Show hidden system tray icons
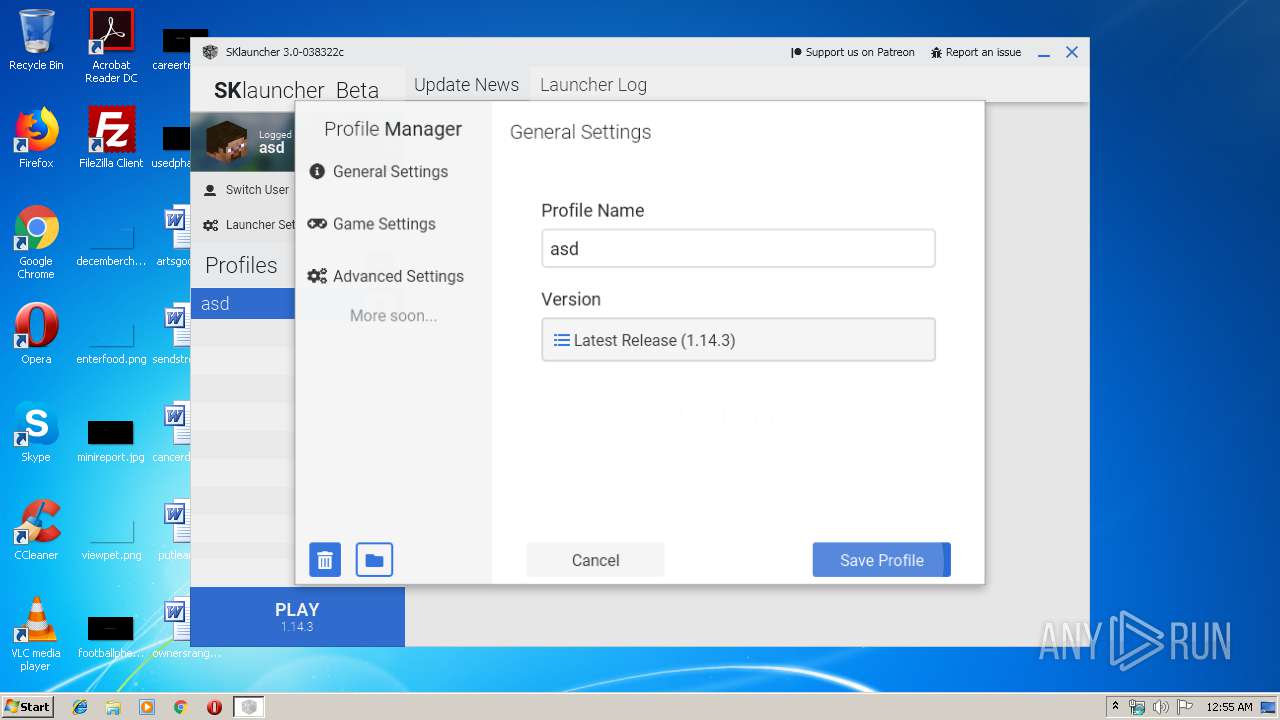Viewport: 1280px width, 720px height. point(1115,706)
